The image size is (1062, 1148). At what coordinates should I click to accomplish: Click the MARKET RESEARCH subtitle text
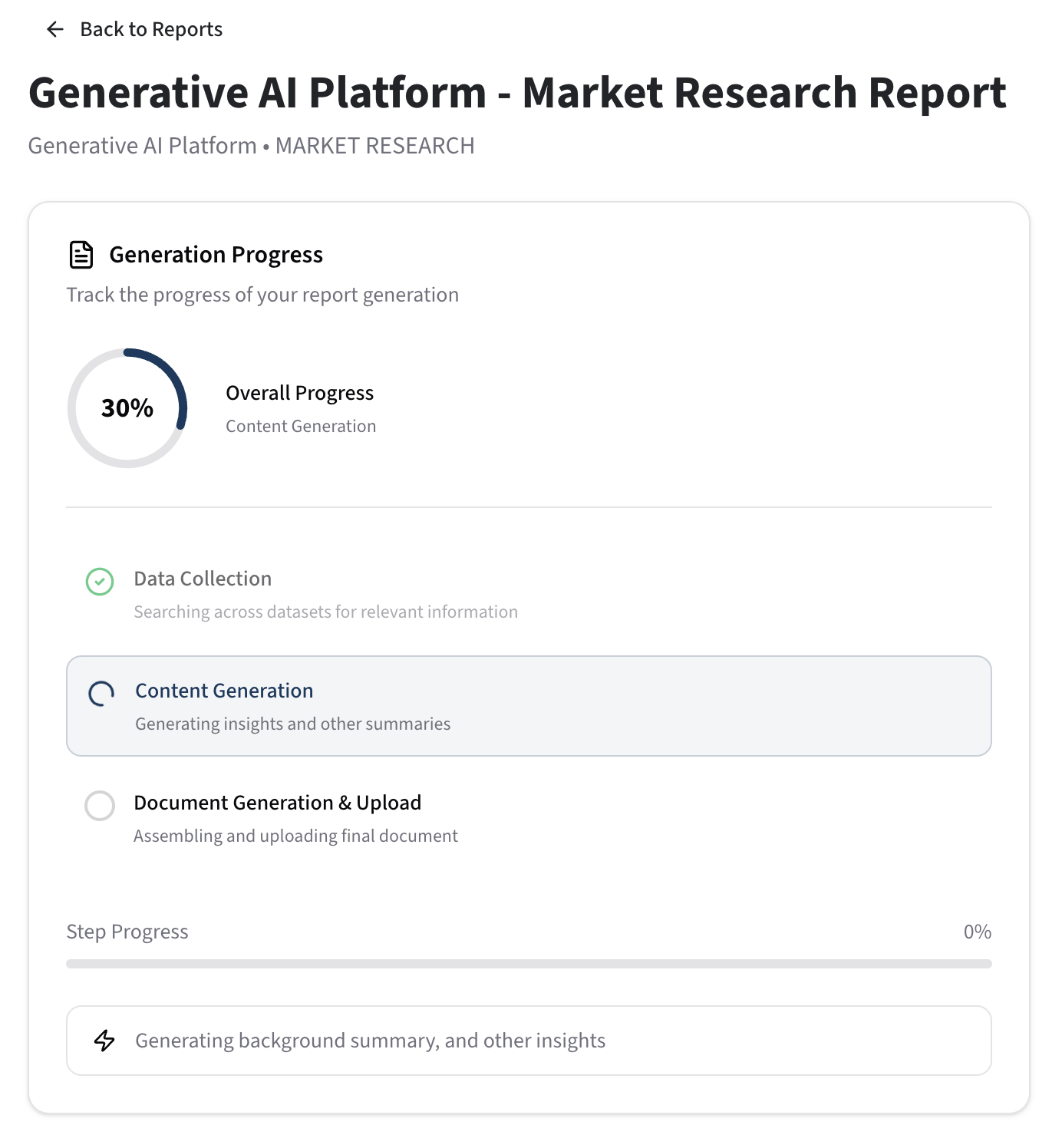[374, 146]
